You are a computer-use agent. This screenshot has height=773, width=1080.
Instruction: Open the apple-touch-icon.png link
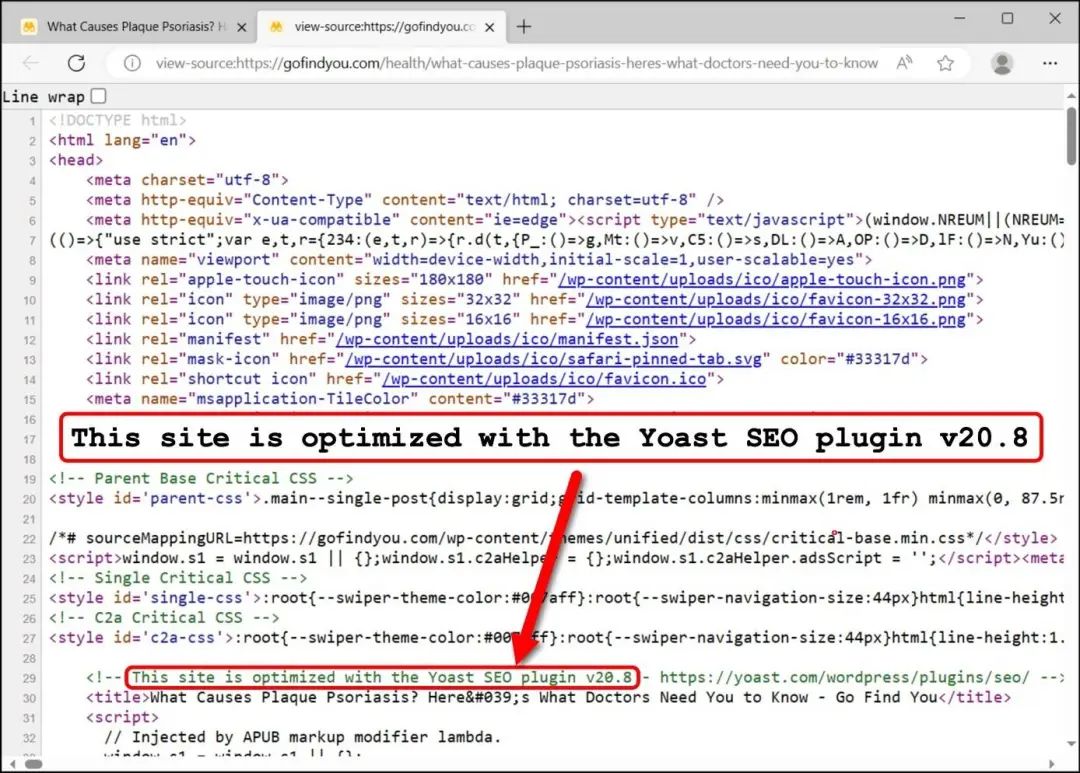(x=765, y=280)
